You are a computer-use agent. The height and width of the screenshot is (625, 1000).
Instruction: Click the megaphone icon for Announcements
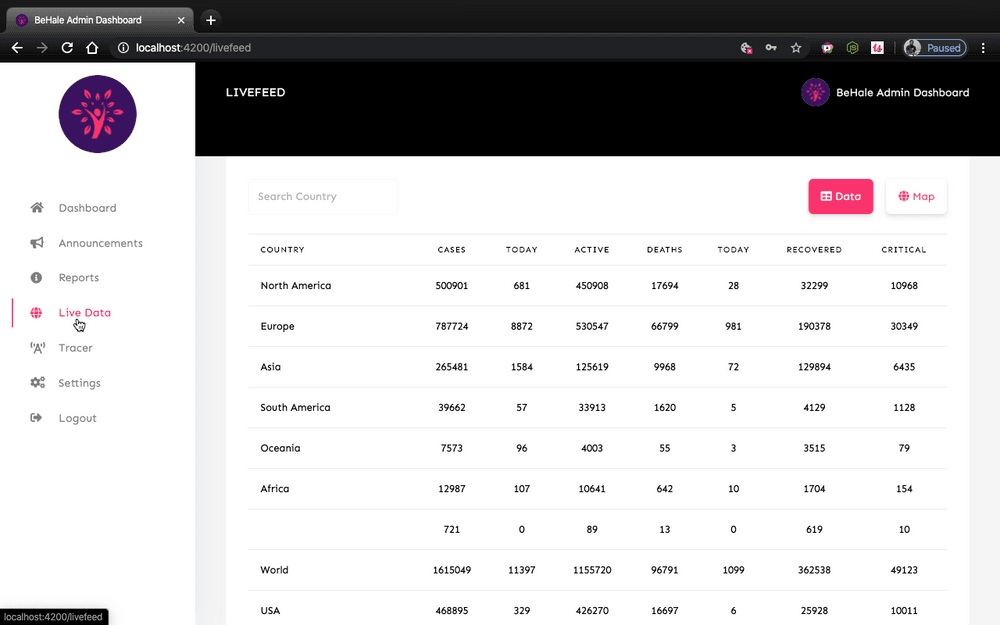point(37,243)
